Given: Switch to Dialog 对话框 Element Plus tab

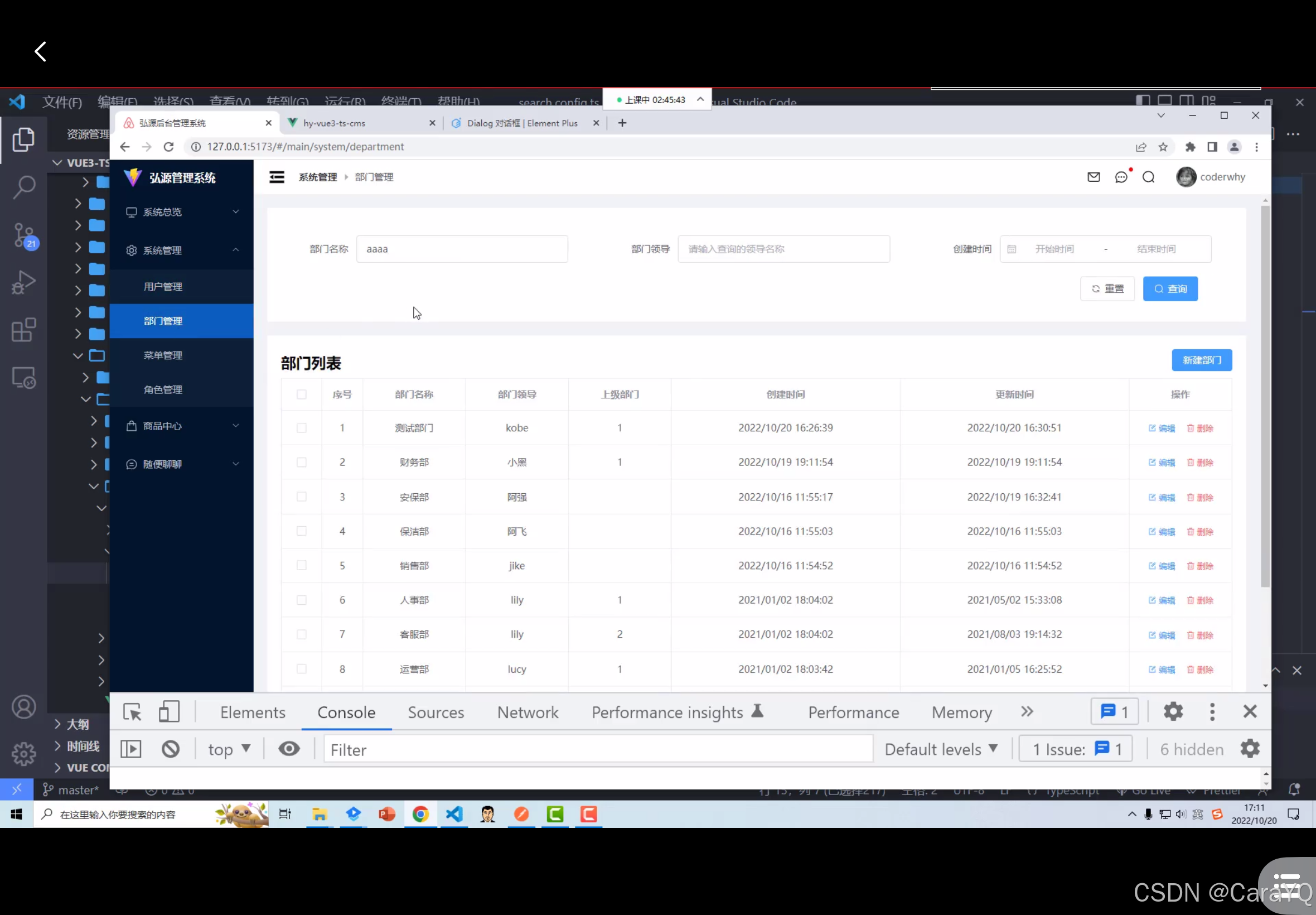Looking at the screenshot, I should pos(524,123).
